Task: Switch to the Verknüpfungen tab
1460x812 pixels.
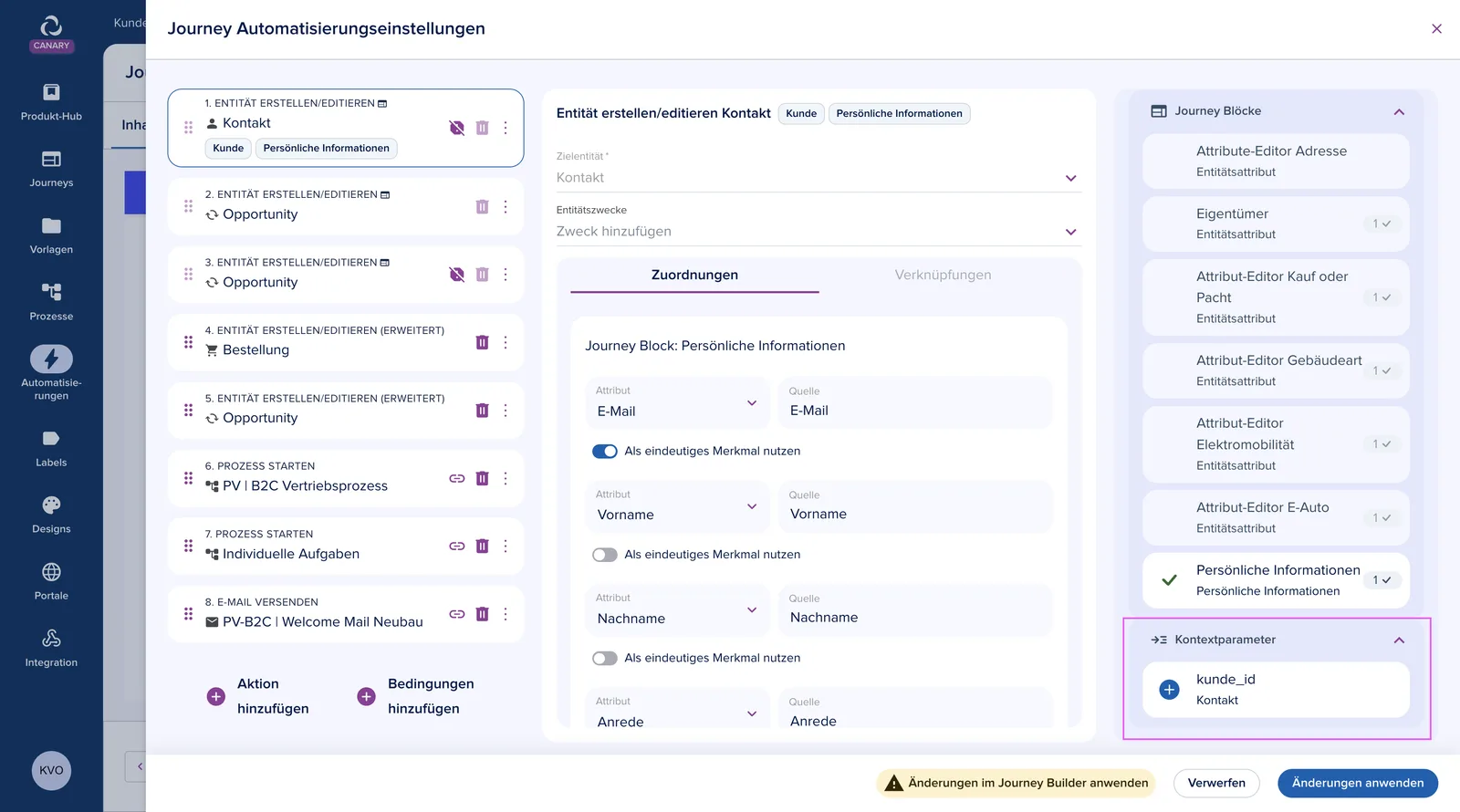Action: [x=943, y=275]
